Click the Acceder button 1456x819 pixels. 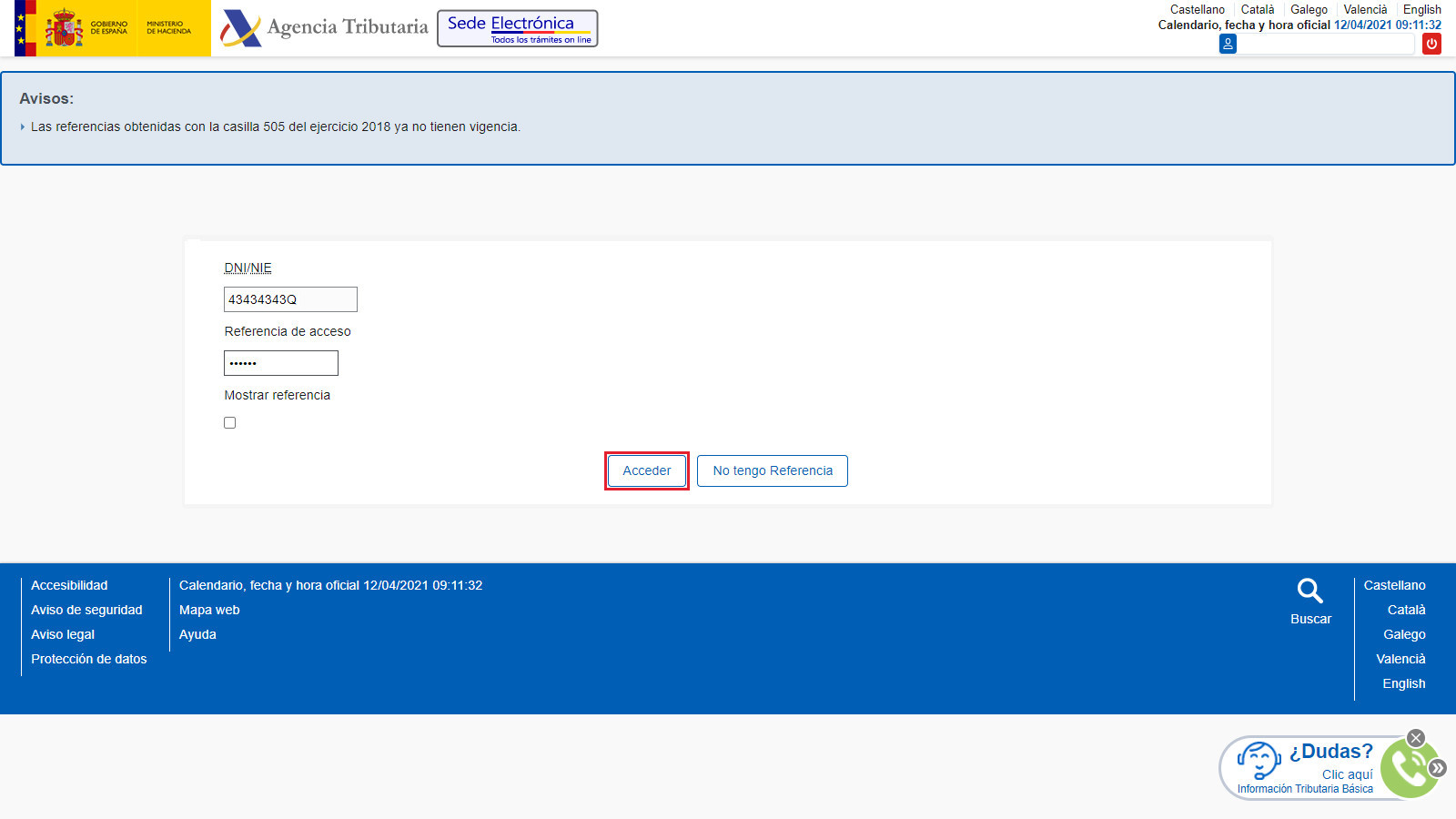click(x=647, y=470)
